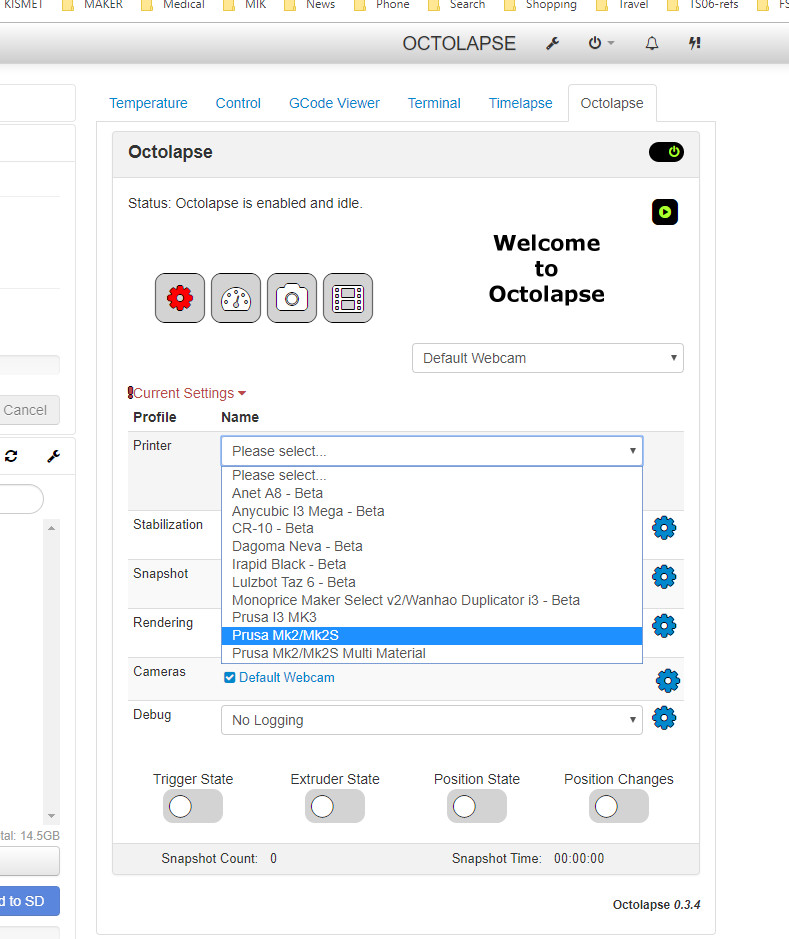
Task: Collapse the Current Settings section
Action: 187,393
